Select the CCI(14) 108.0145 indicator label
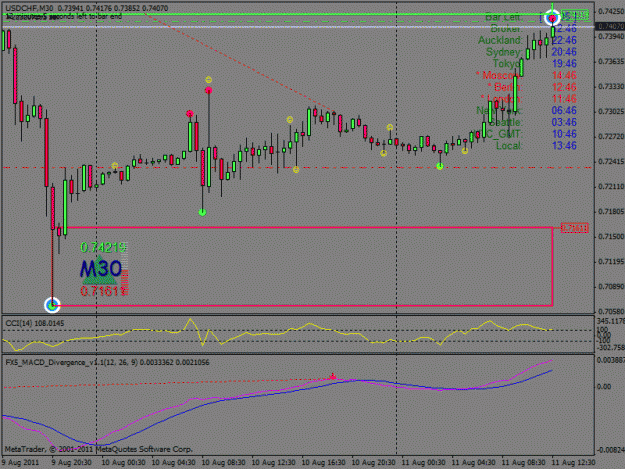Image resolution: width=625 pixels, height=469 pixels. (x=35, y=323)
